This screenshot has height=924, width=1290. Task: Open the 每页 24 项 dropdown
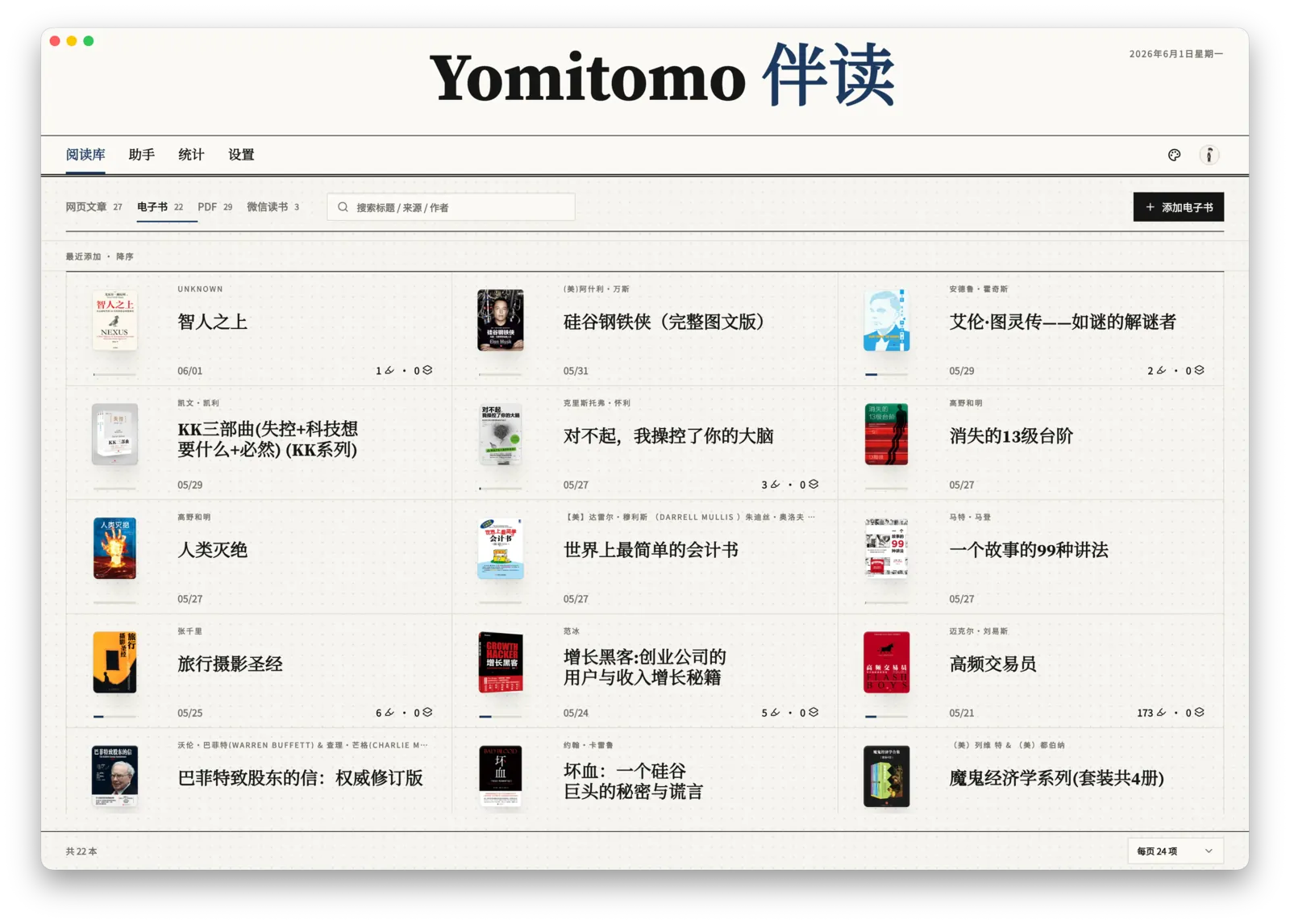point(1175,851)
